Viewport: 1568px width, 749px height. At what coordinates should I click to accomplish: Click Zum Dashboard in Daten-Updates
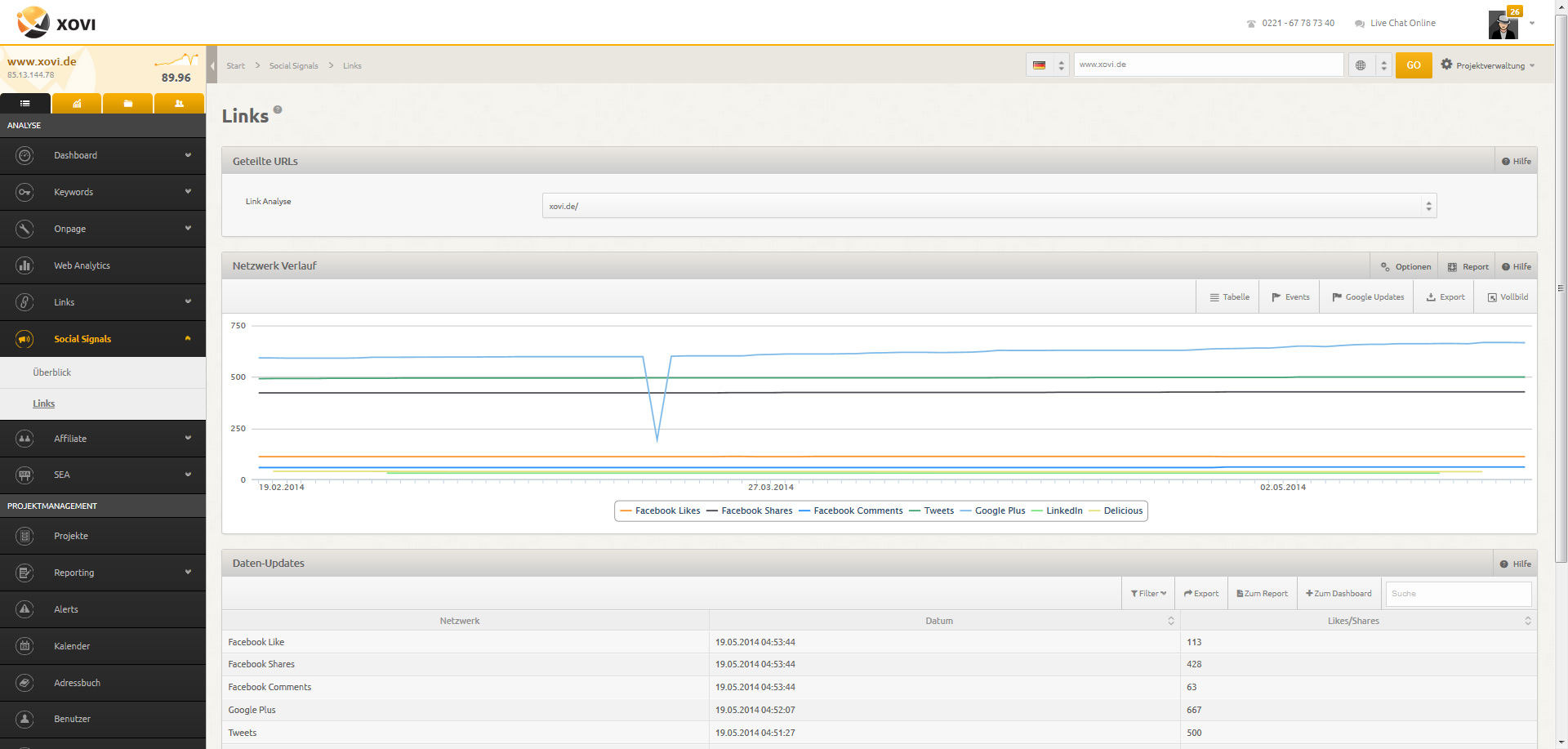1339,594
